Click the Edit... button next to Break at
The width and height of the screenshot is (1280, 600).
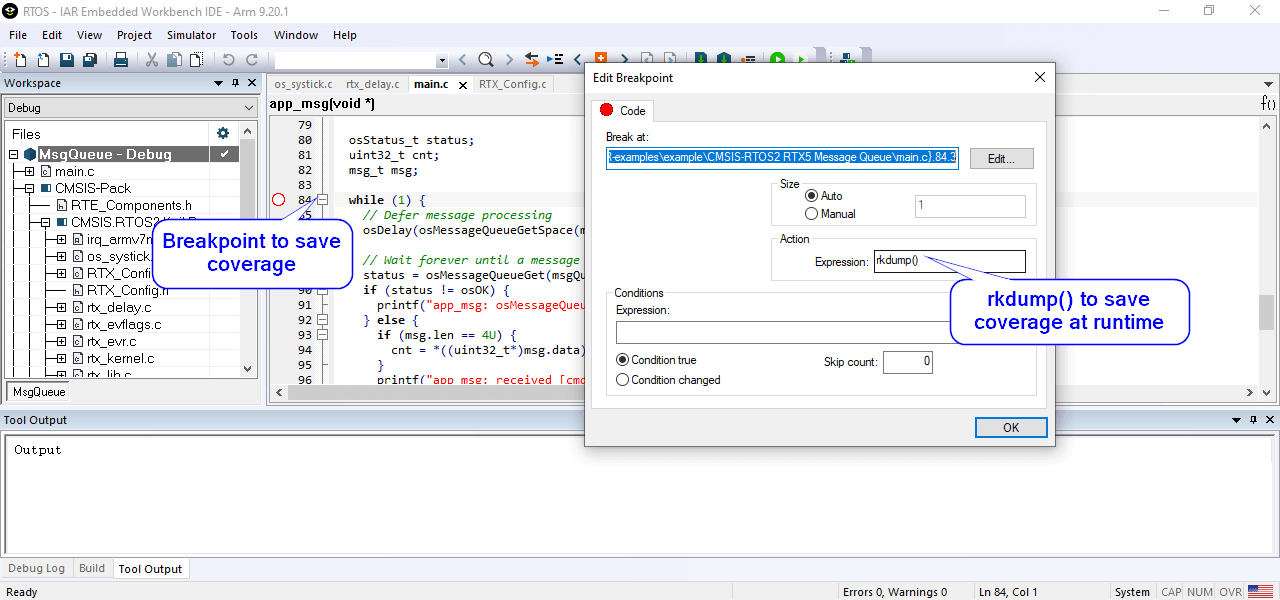pos(1001,158)
